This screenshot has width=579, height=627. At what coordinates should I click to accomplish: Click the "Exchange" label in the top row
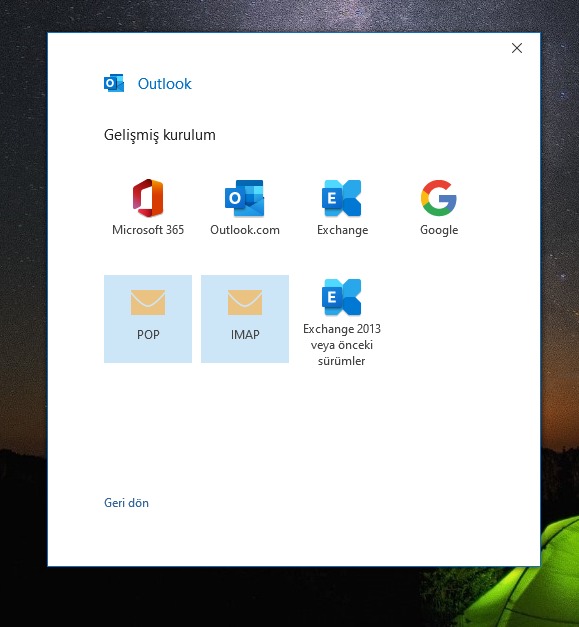(x=342, y=230)
